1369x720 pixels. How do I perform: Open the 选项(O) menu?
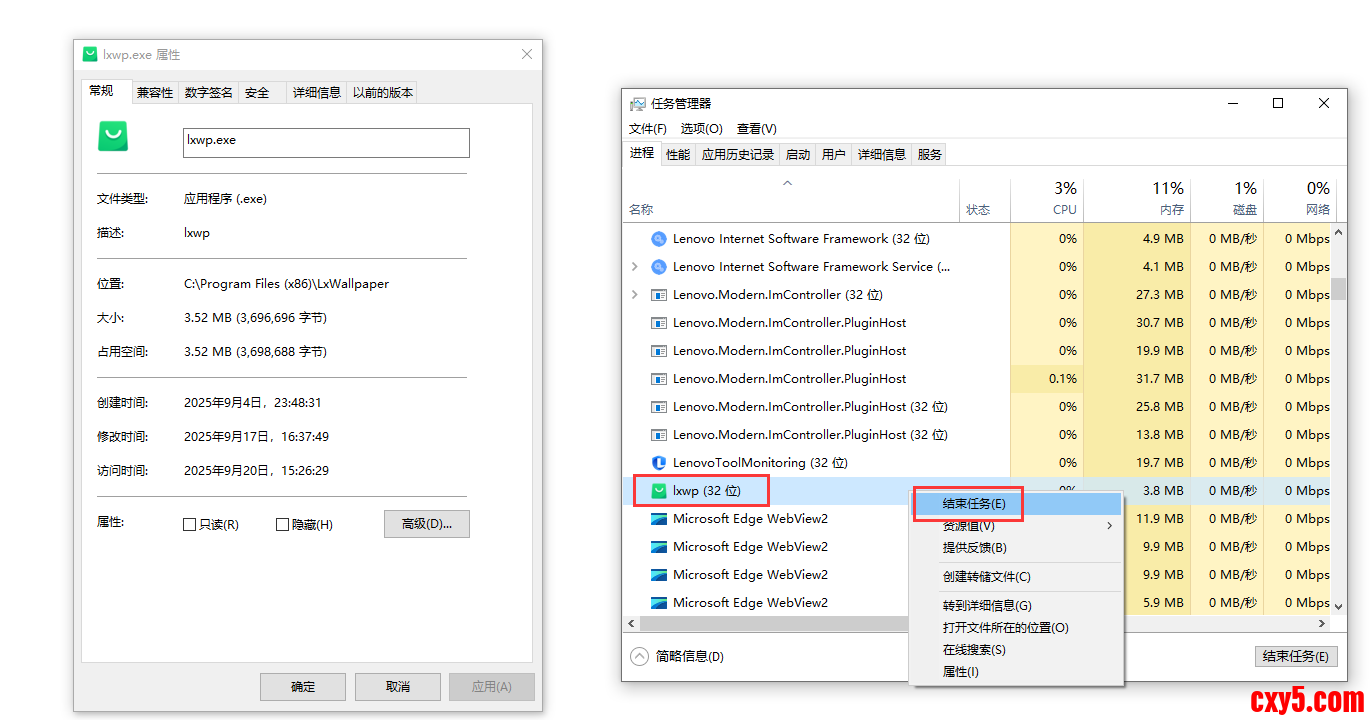pos(701,128)
